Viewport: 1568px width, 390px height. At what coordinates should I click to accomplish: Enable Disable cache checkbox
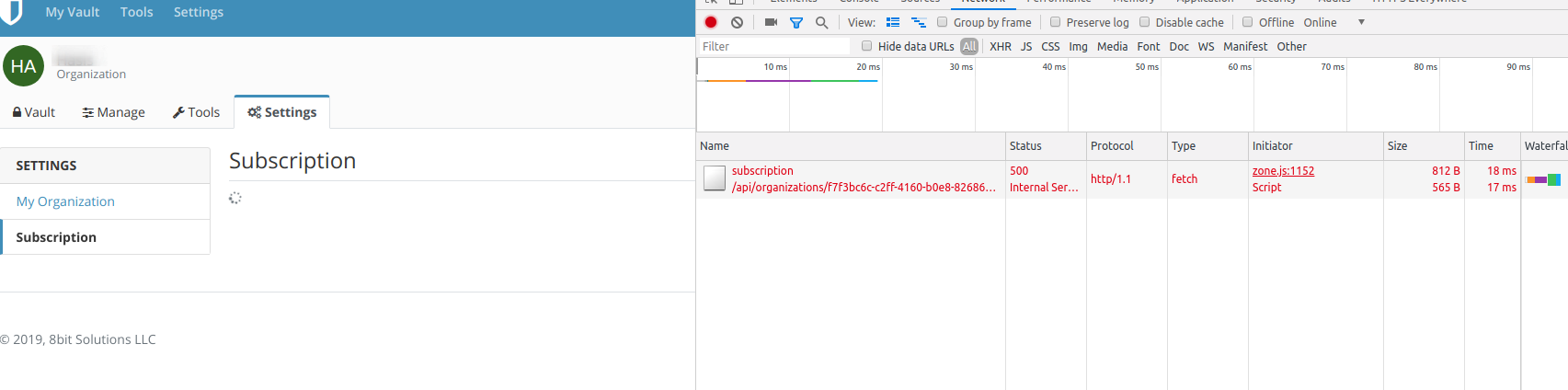pos(1145,22)
